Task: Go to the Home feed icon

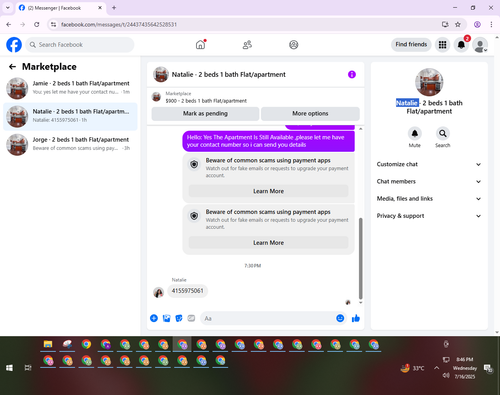Action: [x=200, y=45]
